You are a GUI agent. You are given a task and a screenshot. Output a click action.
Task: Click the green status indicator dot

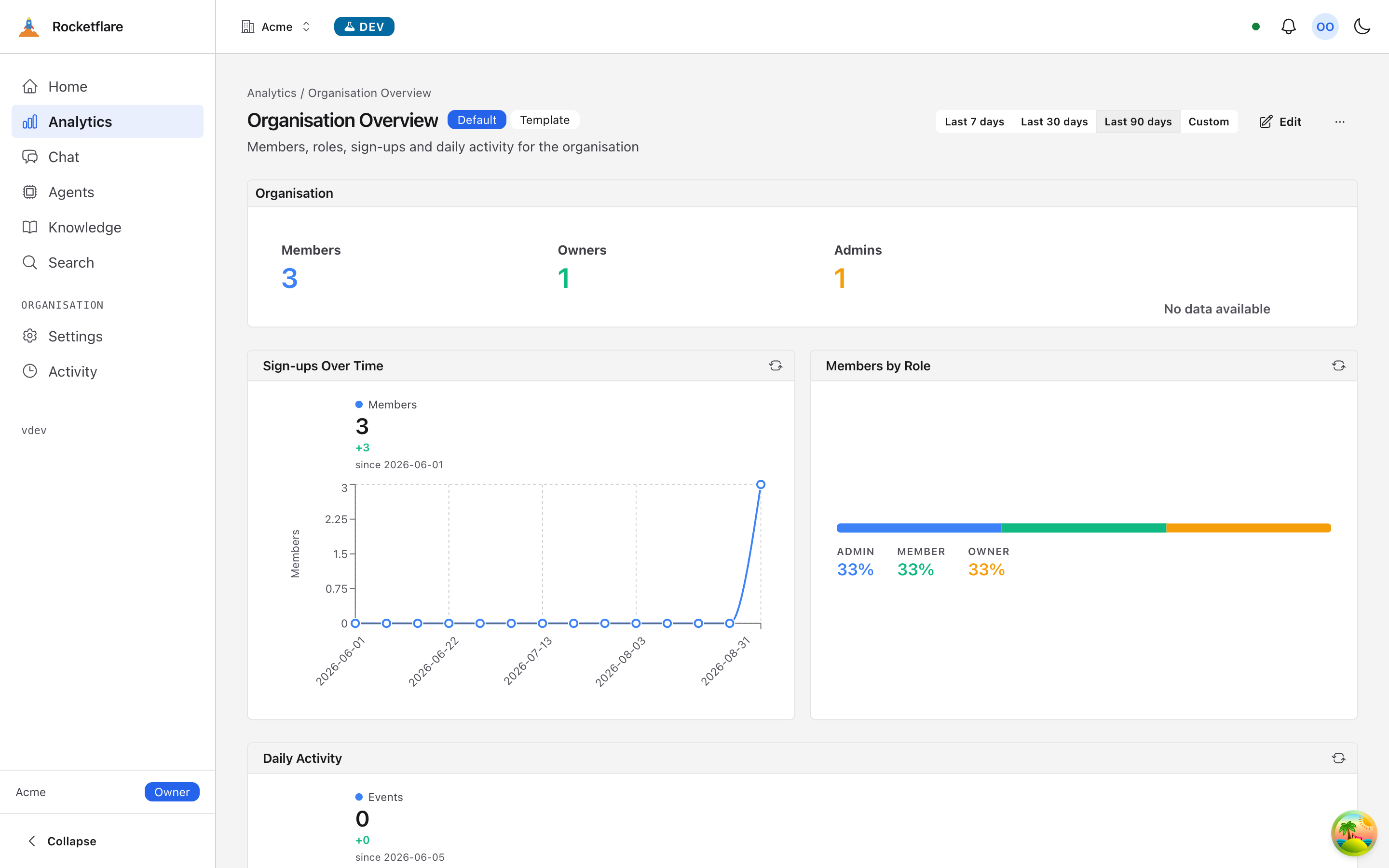[x=1256, y=27]
